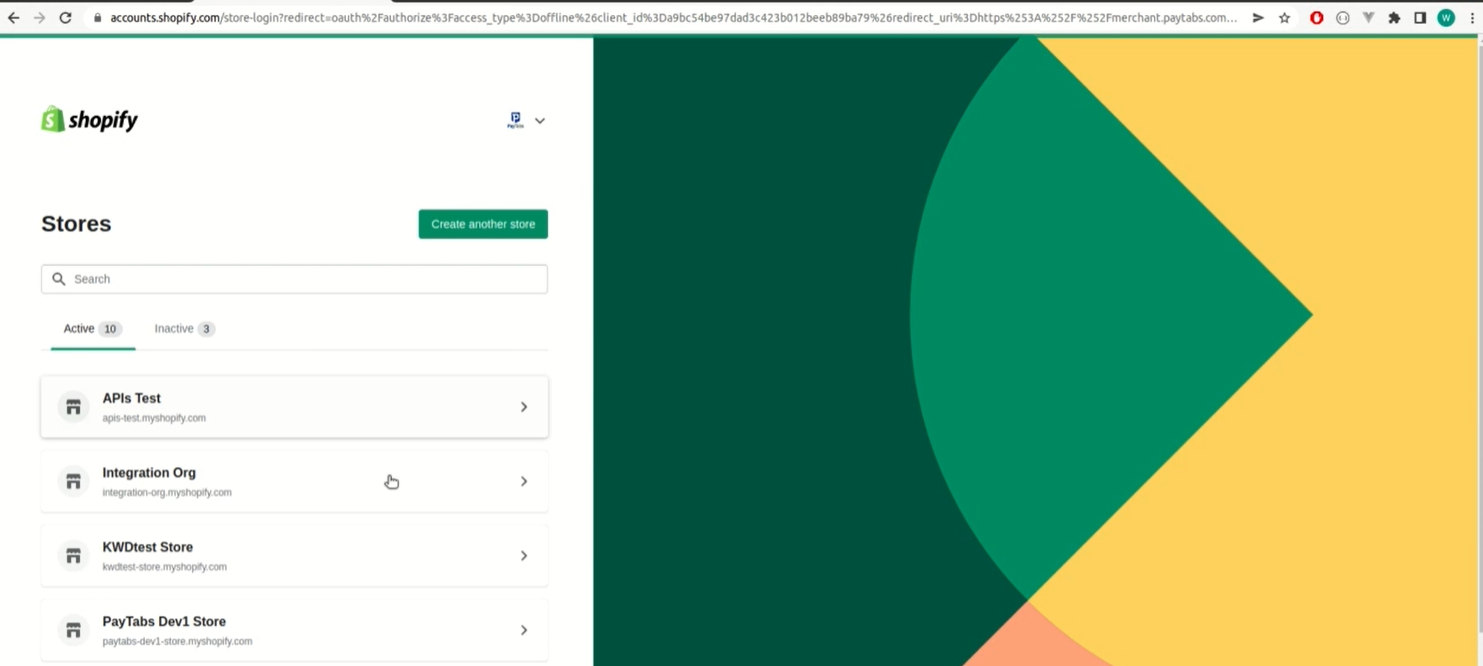Click apis-test.myshopify.com domain text
1483x666 pixels.
[154, 418]
